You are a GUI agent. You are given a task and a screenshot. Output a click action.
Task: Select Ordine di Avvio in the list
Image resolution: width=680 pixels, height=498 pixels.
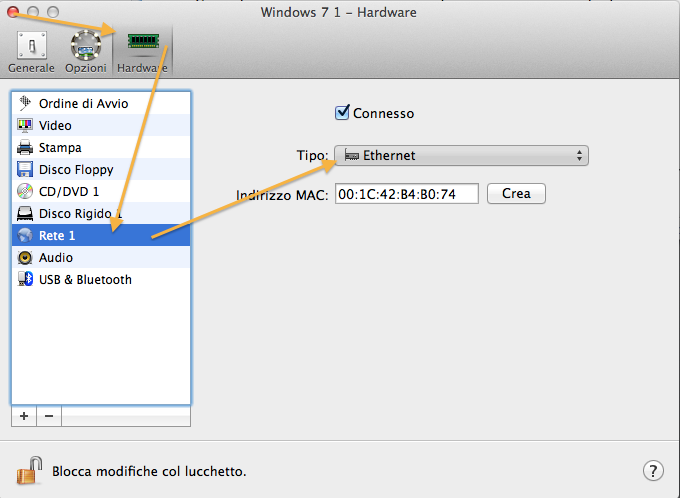pyautogui.click(x=101, y=103)
